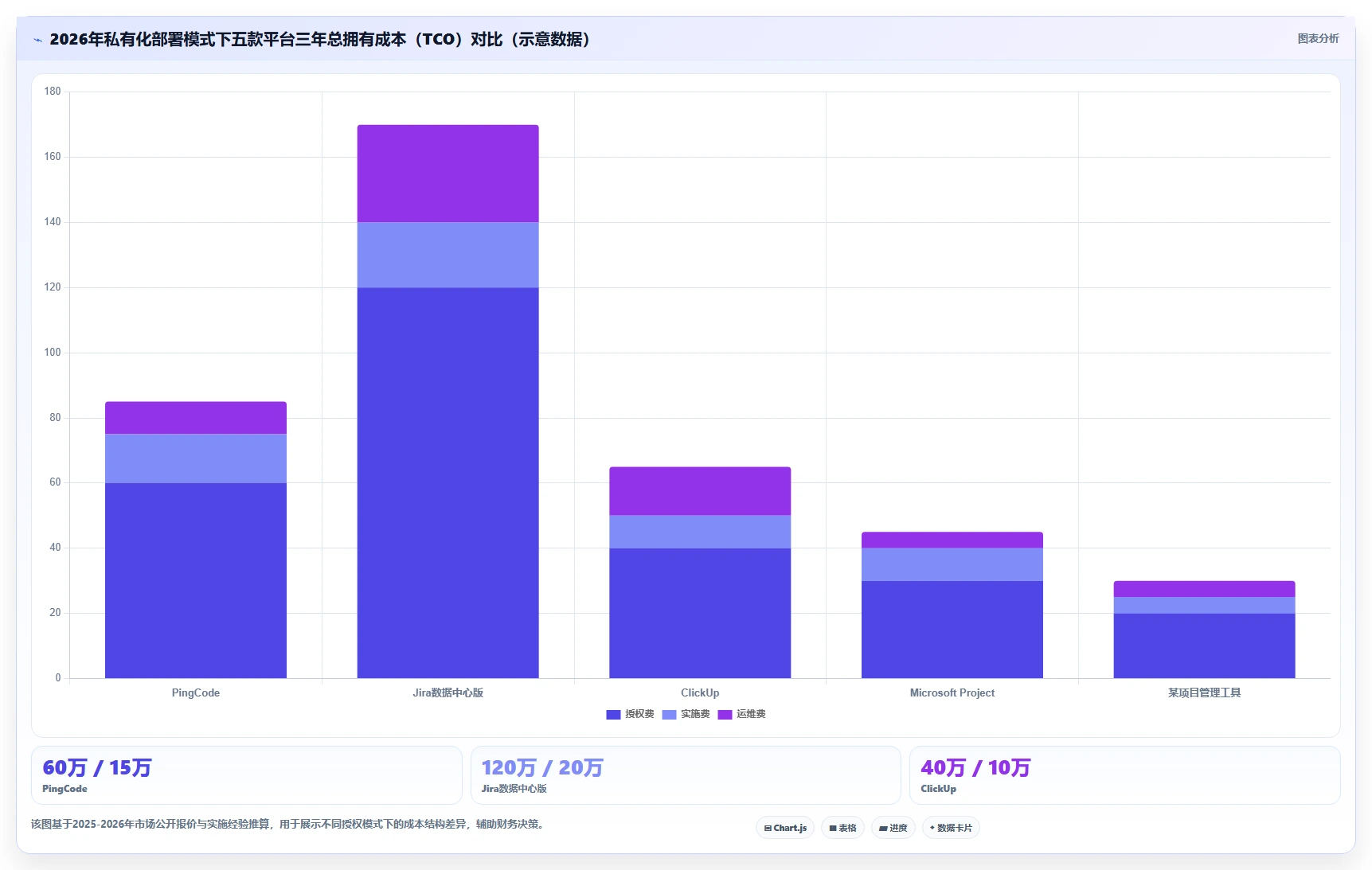Open the ClickUp 40万 / 10万 card
1372x870 pixels.
(x=1125, y=775)
